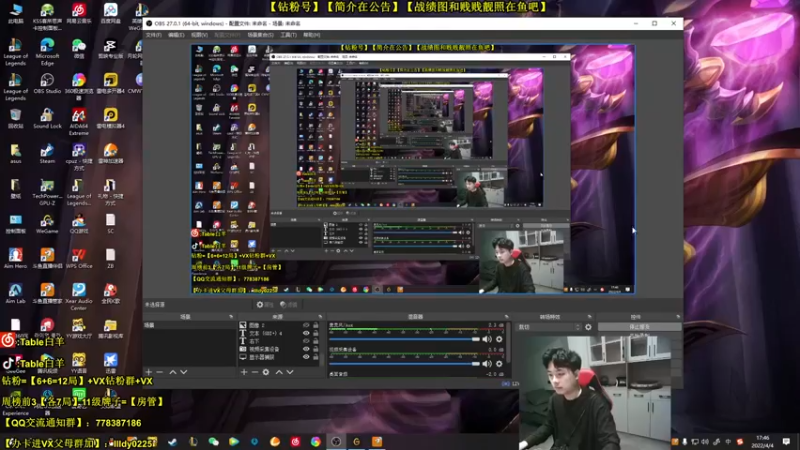Open WeChat from the taskbar

(x=213, y=442)
